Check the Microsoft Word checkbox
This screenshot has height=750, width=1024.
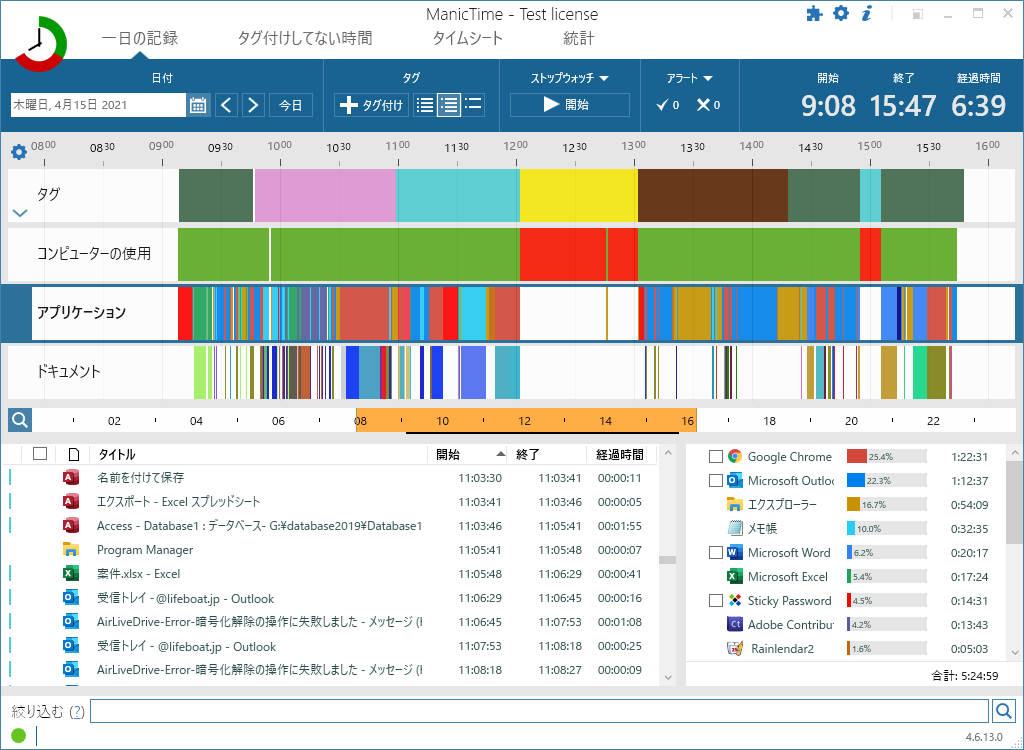click(715, 553)
